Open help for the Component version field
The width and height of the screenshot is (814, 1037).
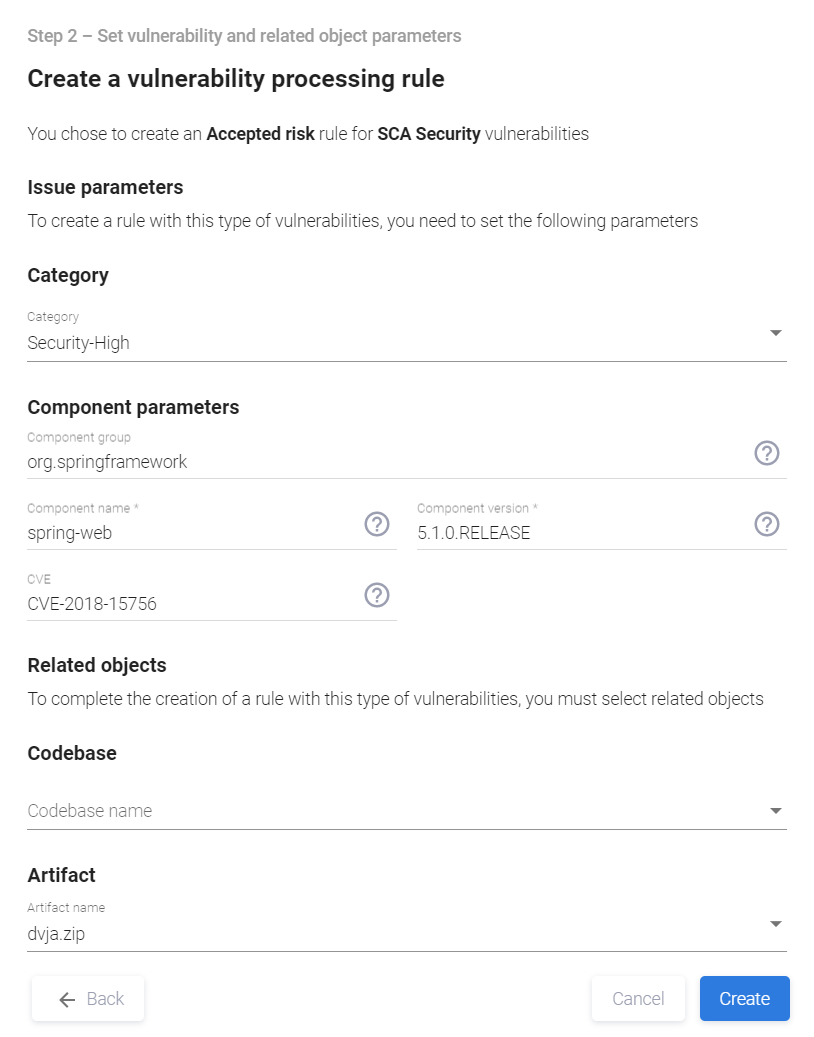766,524
